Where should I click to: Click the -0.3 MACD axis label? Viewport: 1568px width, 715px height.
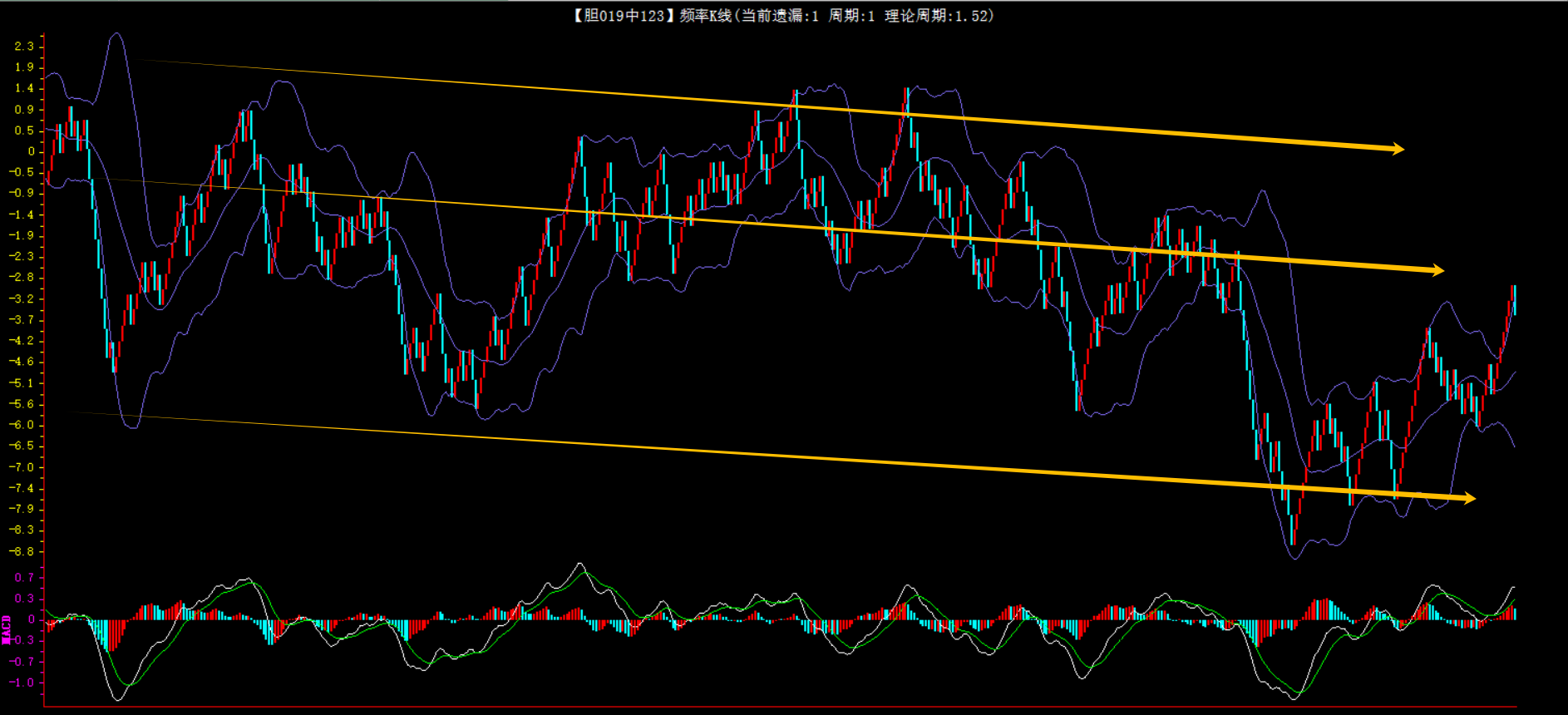point(22,640)
